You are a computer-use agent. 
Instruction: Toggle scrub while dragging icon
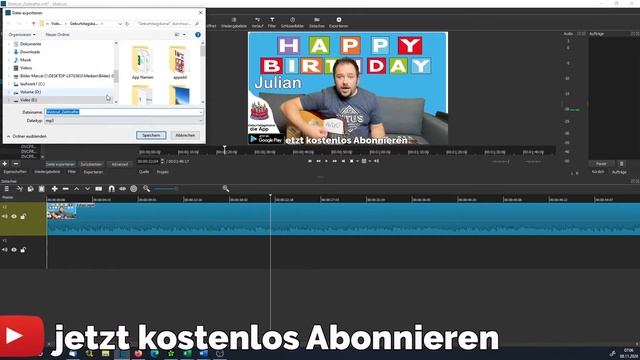[x=122, y=189]
